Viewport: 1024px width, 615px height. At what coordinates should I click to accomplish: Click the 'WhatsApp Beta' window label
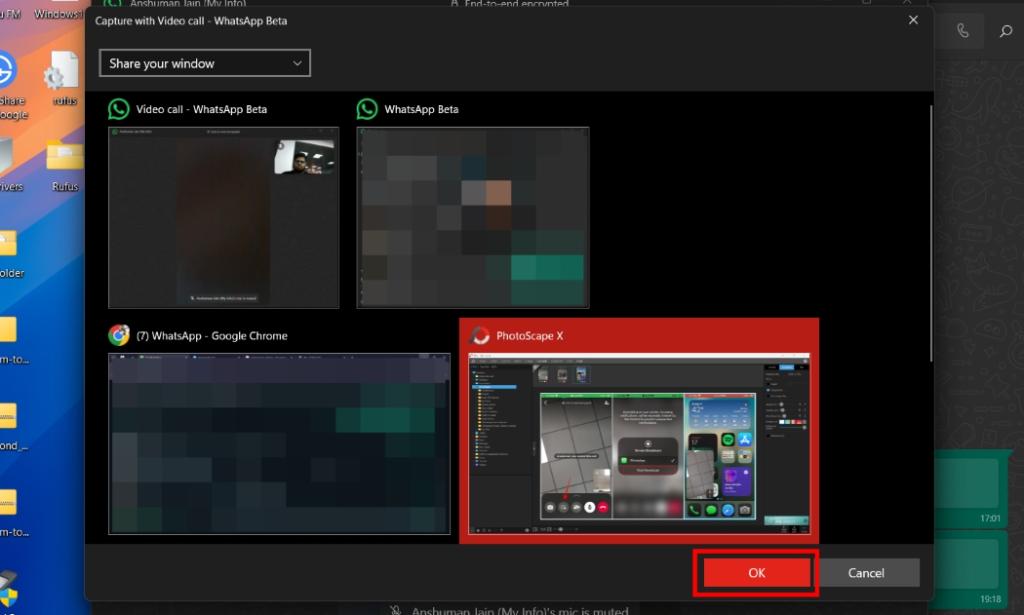(x=421, y=109)
